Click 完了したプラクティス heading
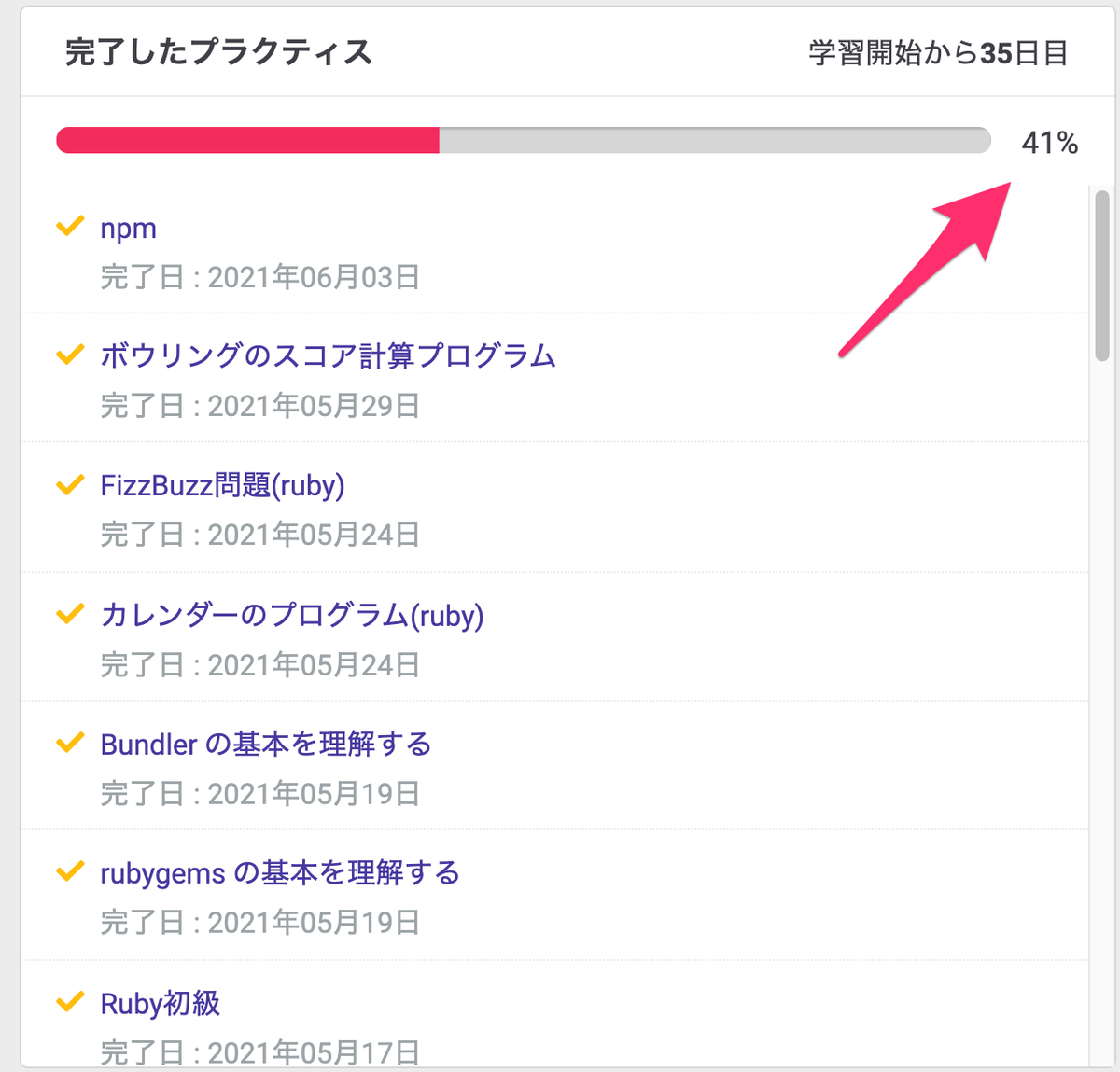 (x=218, y=52)
